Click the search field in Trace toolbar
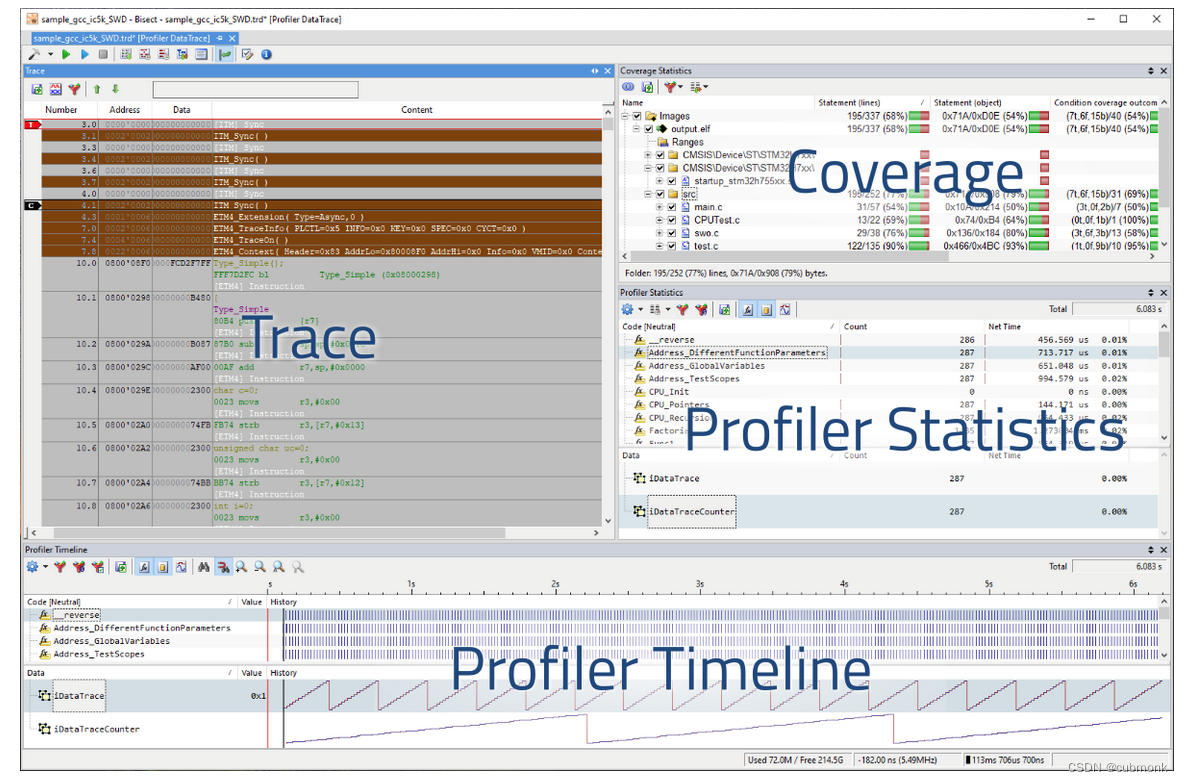This screenshot has height=782, width=1183. tap(255, 90)
